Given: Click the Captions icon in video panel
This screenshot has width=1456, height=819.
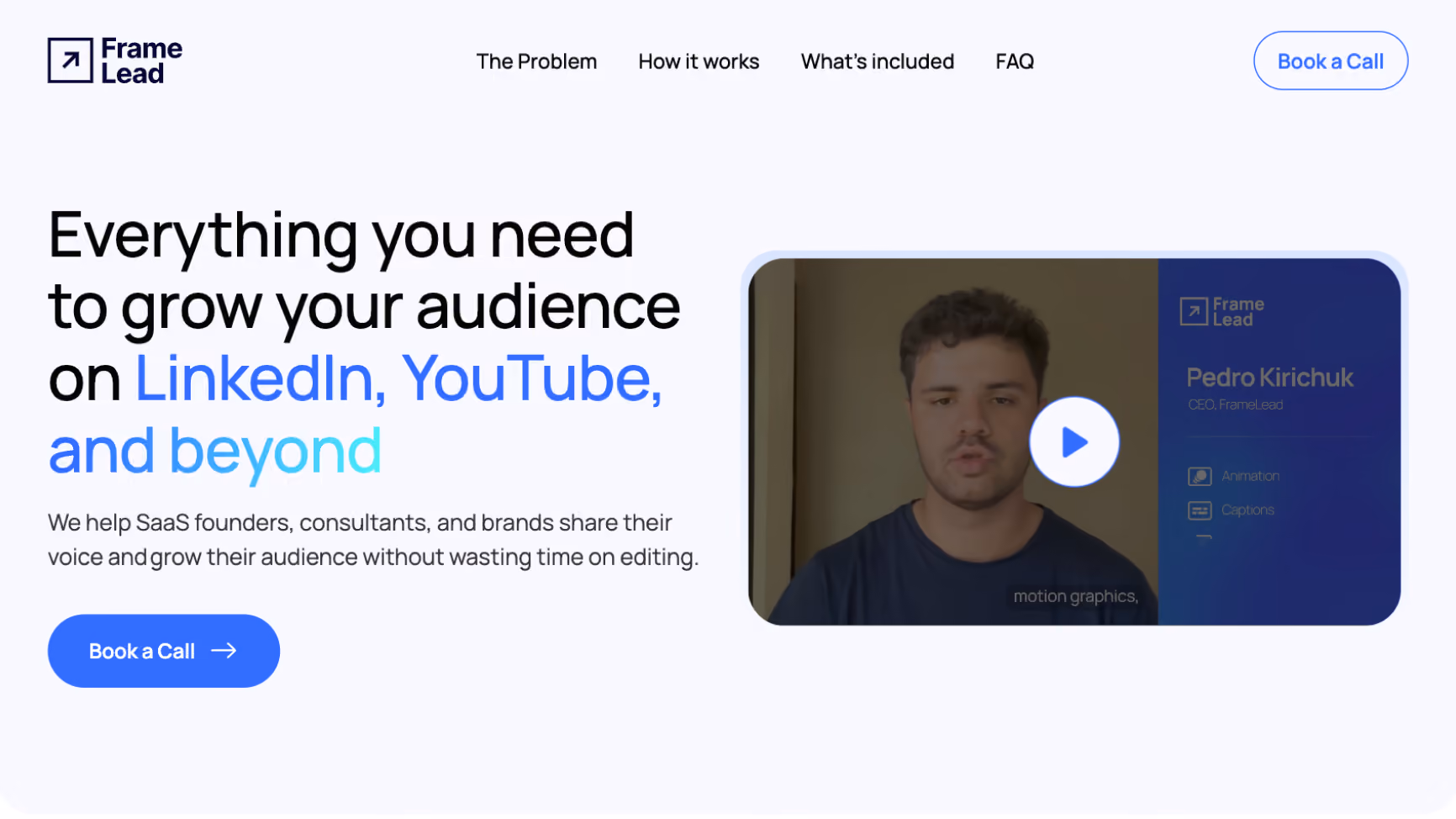Looking at the screenshot, I should pos(1200,510).
